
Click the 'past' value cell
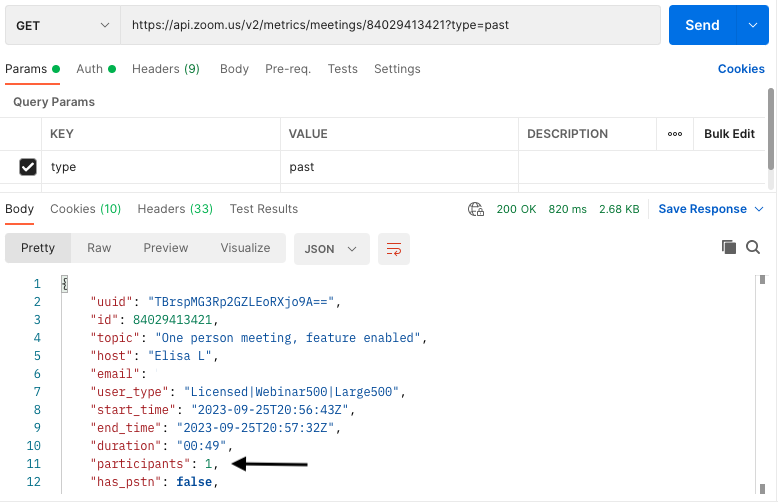click(399, 167)
